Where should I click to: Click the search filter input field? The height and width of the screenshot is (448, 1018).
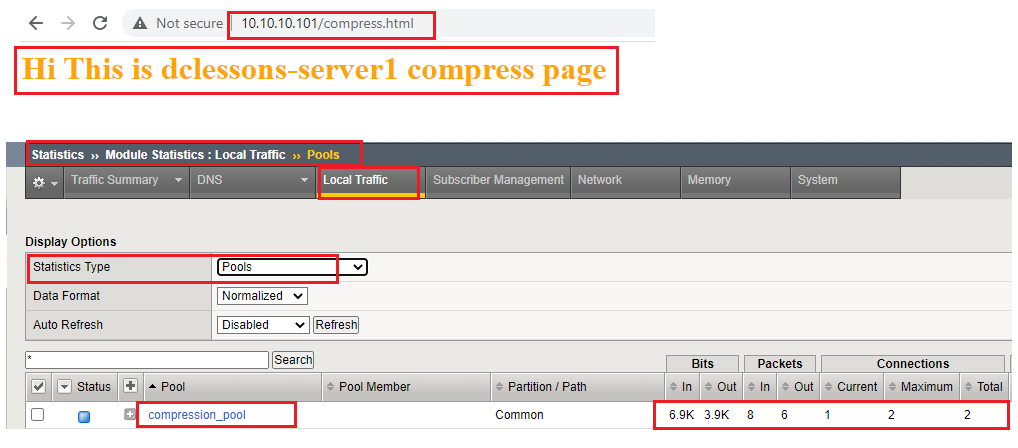pos(147,360)
